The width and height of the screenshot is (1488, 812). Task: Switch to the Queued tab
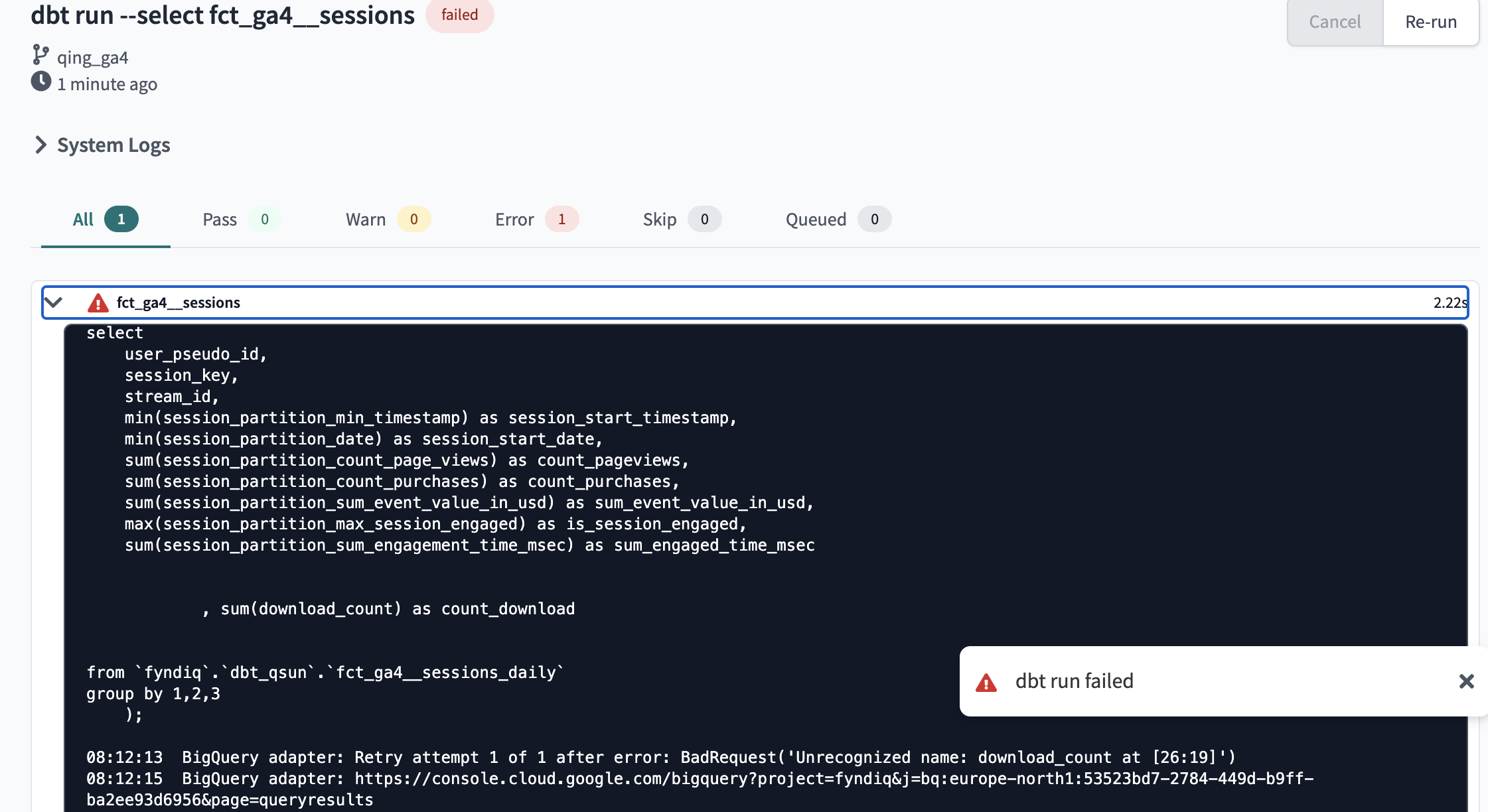815,219
